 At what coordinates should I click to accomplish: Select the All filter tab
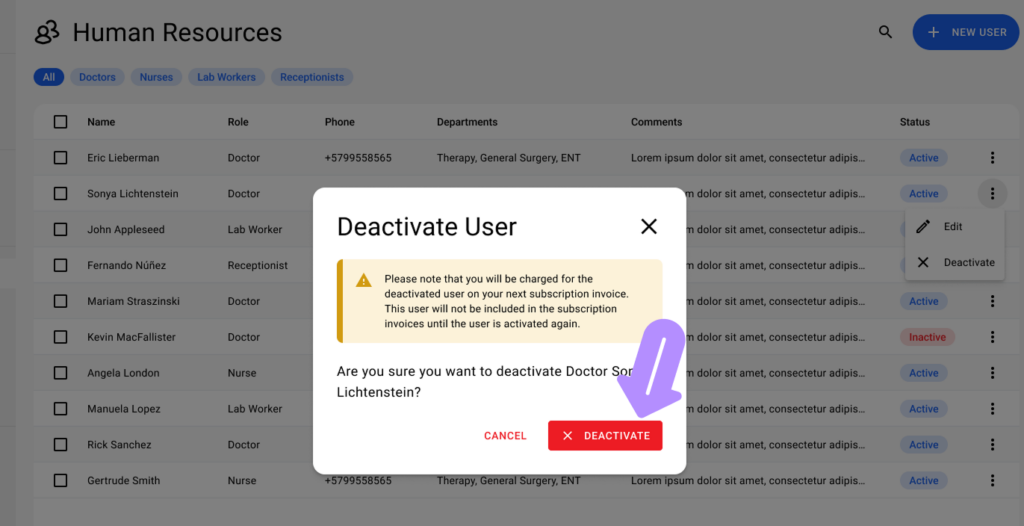49,77
